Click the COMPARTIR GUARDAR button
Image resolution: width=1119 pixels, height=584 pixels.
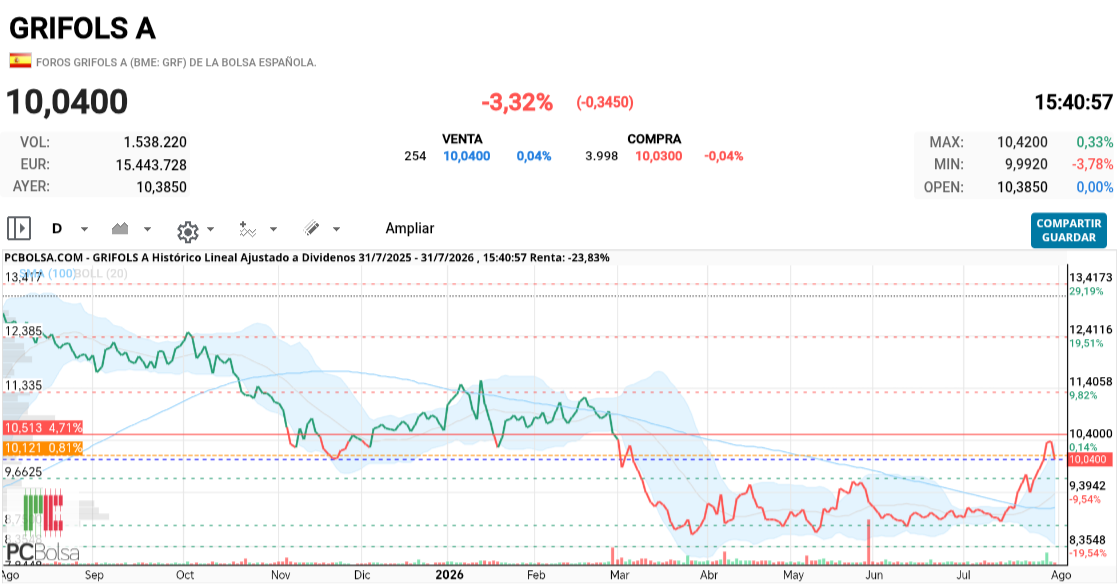pos(1068,231)
